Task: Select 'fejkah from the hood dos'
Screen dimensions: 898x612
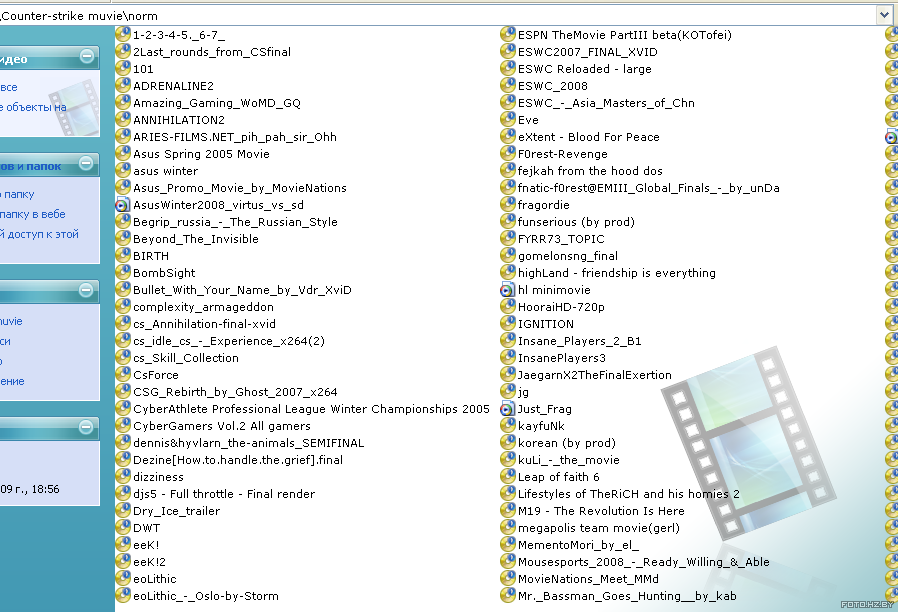Action: [590, 171]
